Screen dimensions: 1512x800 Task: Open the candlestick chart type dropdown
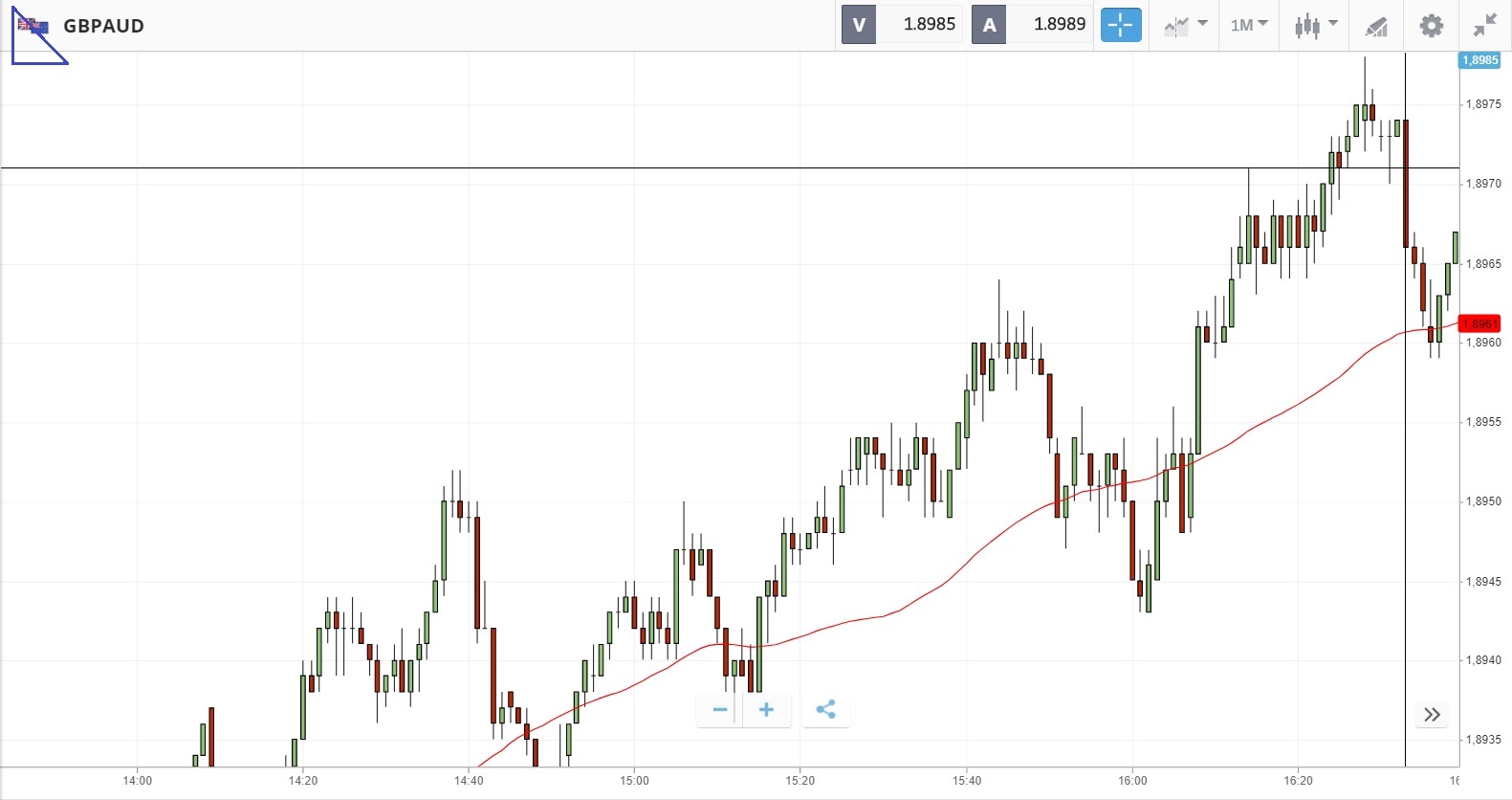click(1316, 26)
